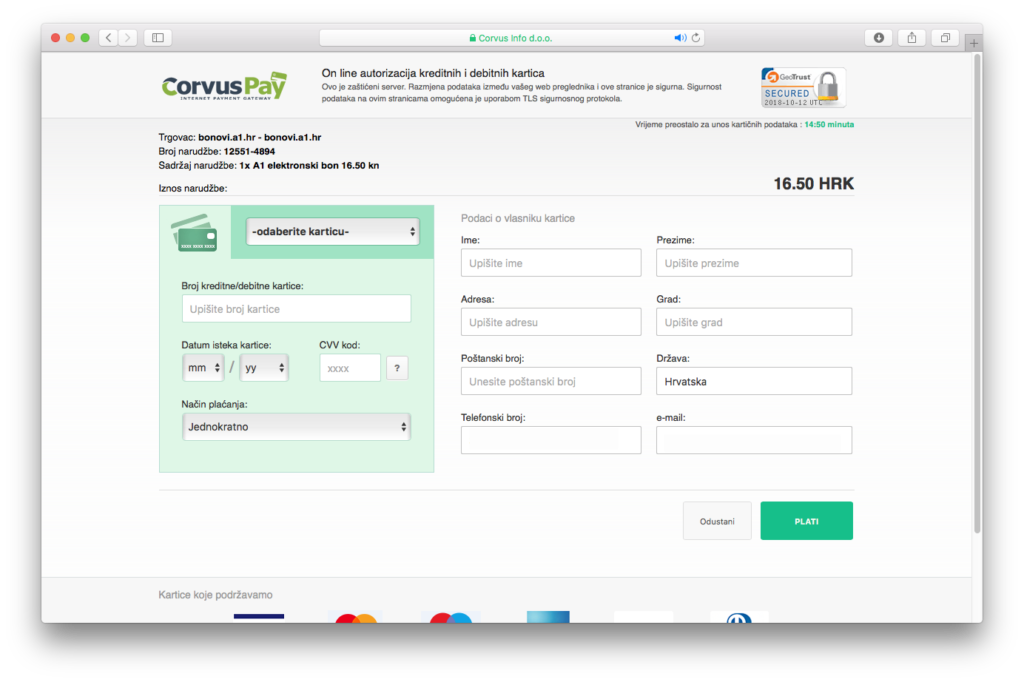Go back using Safari back arrow
This screenshot has height=682, width=1024.
(x=108, y=38)
